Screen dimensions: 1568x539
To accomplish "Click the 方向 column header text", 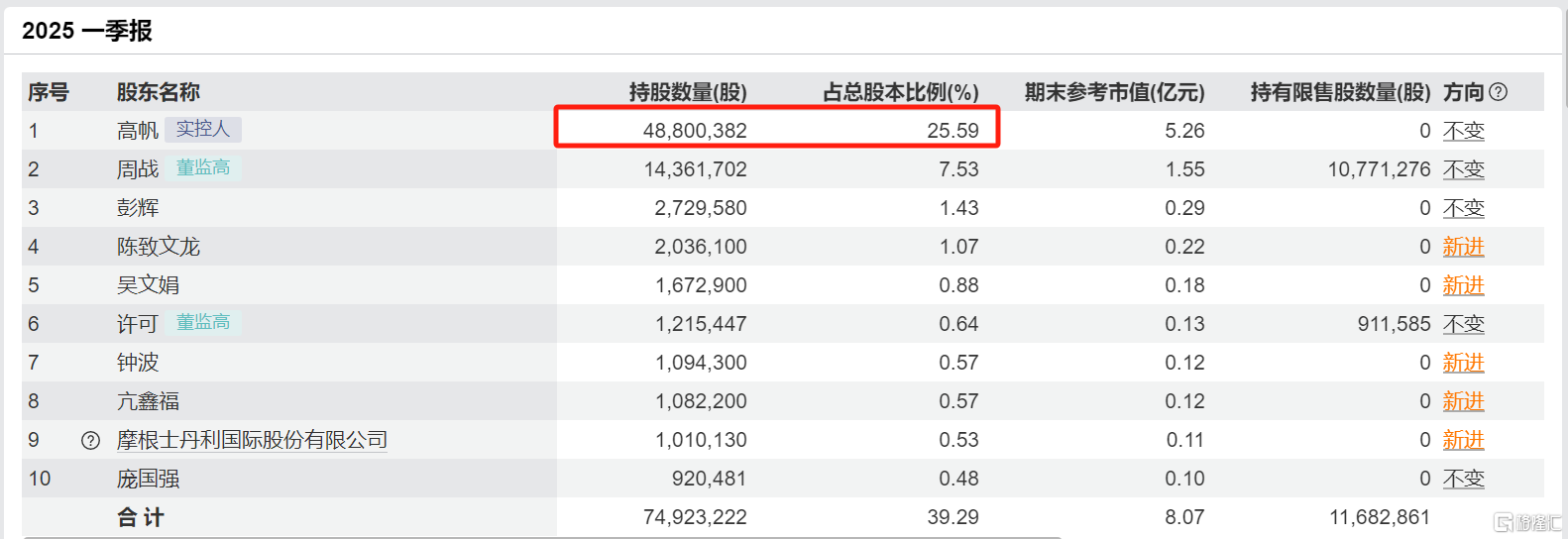I will (1464, 92).
